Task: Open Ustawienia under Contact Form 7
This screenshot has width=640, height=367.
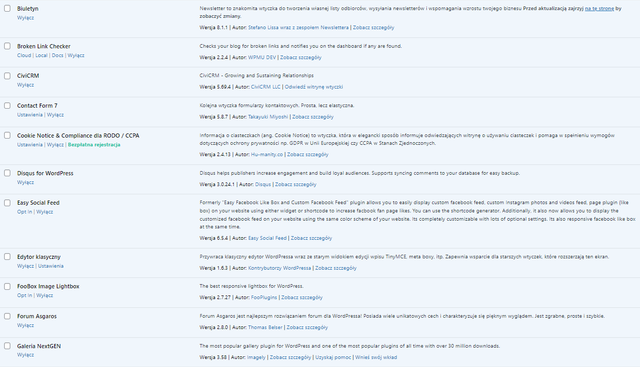Action: [30, 115]
